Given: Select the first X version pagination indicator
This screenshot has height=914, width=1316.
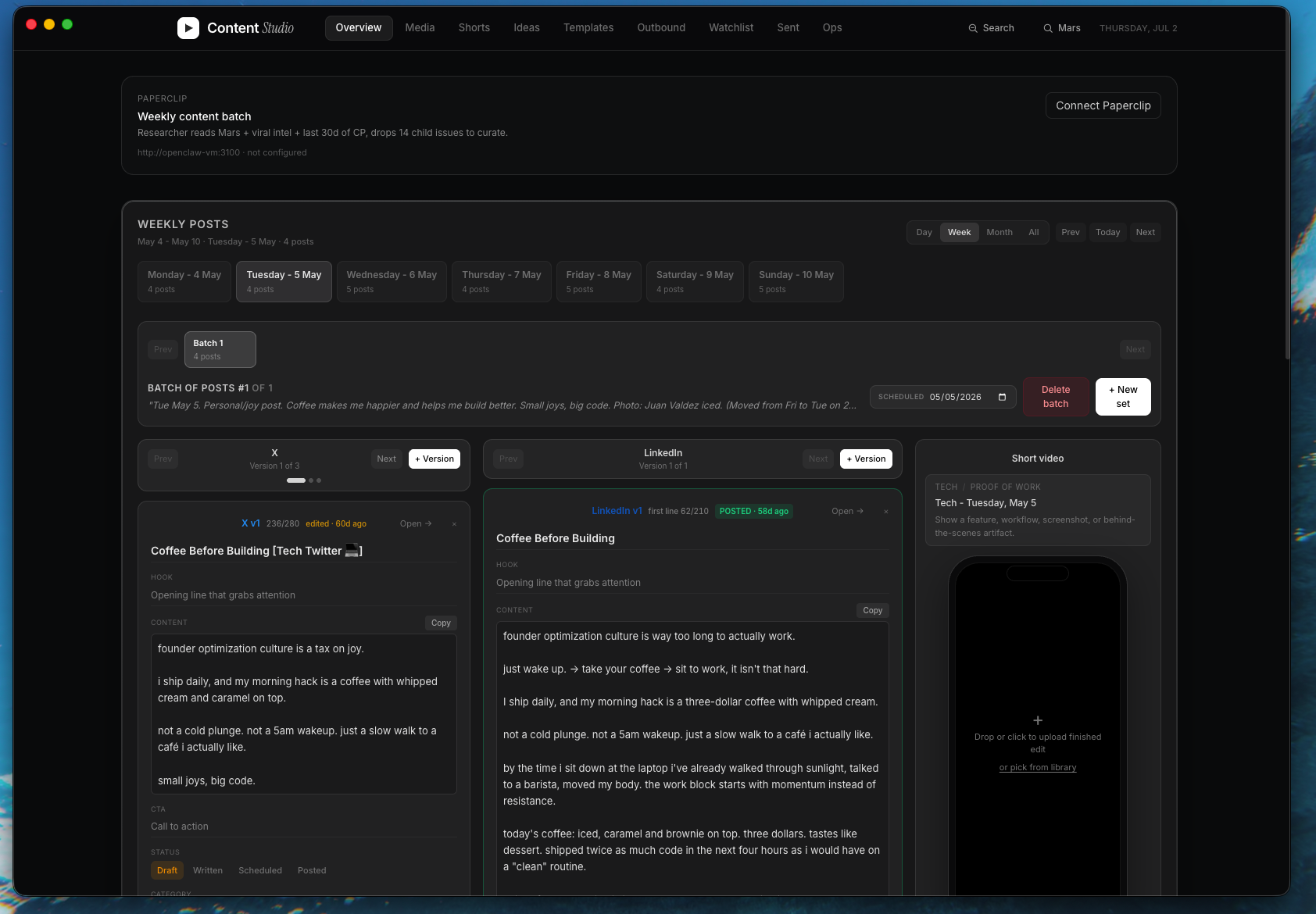Looking at the screenshot, I should [296, 480].
